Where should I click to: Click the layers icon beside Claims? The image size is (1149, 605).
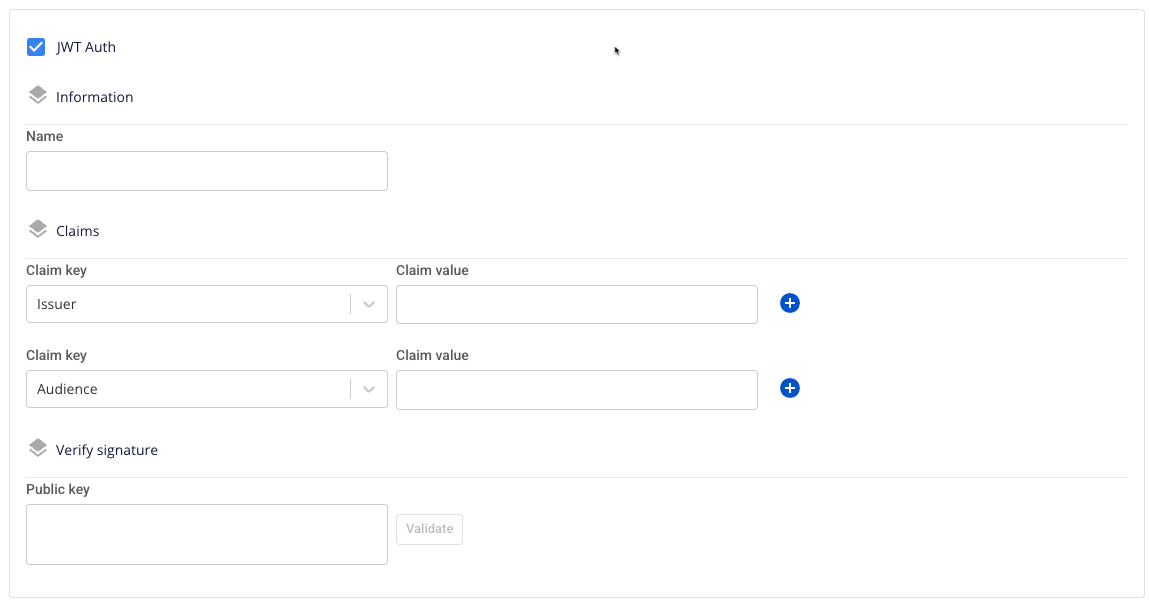(x=38, y=229)
